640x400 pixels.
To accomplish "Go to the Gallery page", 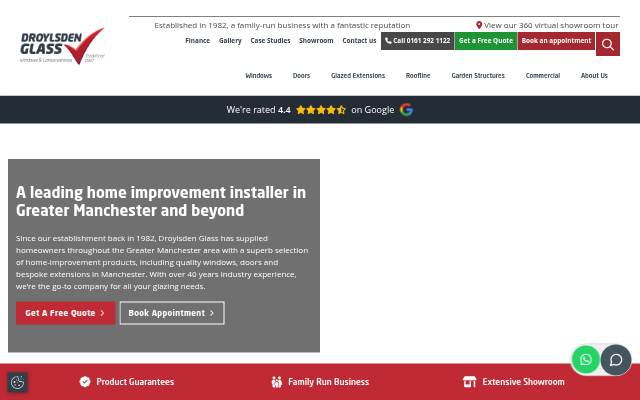I will click(230, 41).
